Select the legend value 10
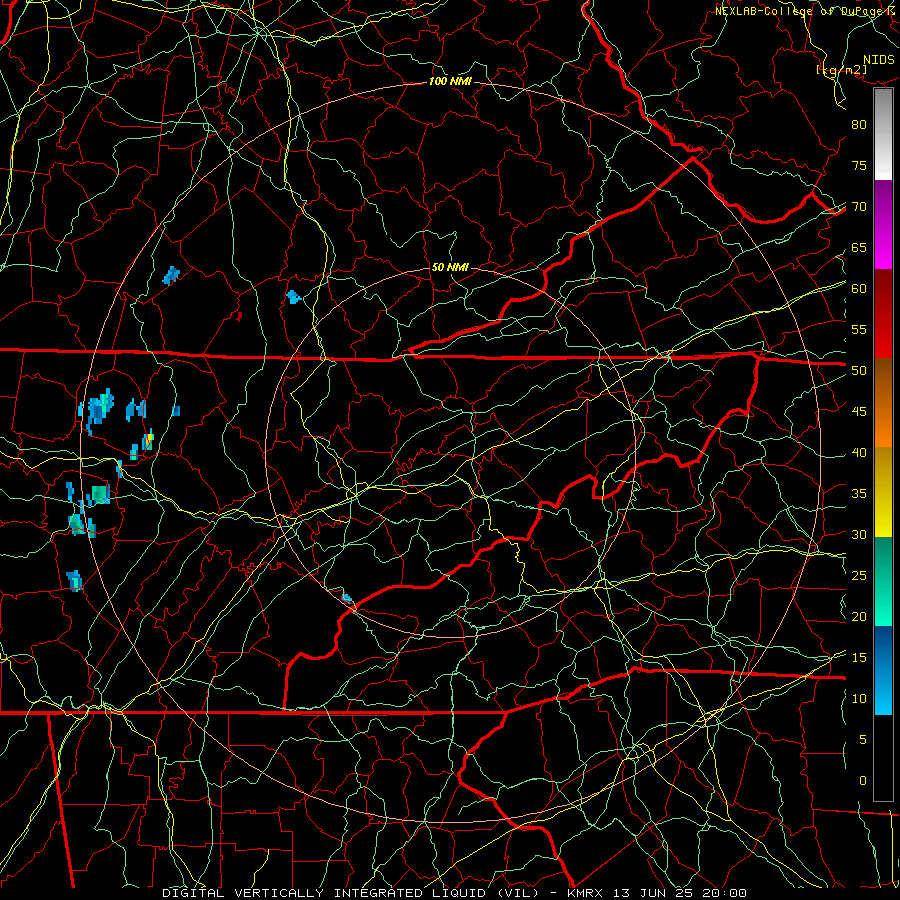Image resolution: width=900 pixels, height=900 pixels. [x=859, y=699]
